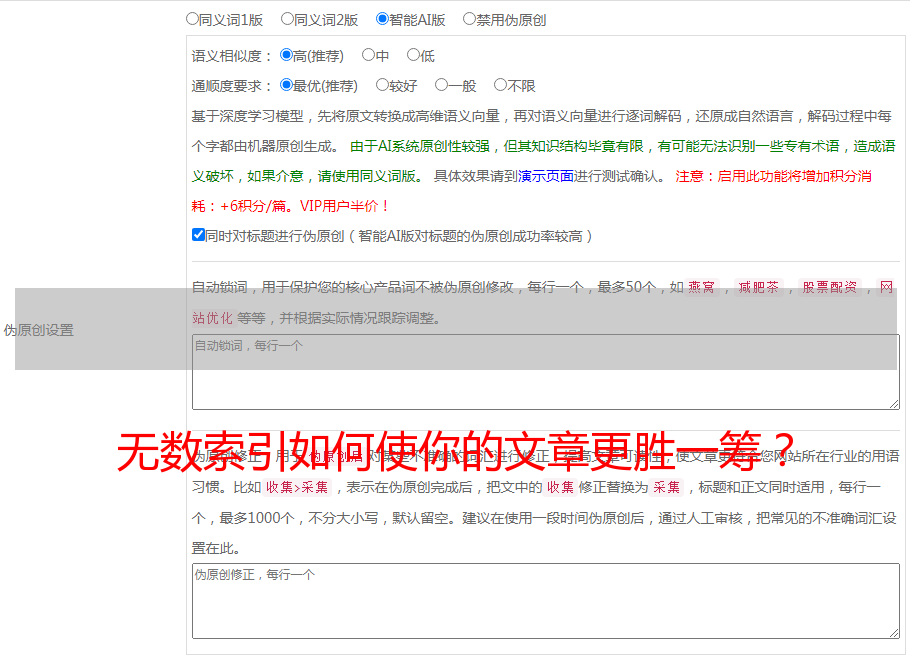
Task: Set 通顺度要求 to 一般
Action: 442,85
